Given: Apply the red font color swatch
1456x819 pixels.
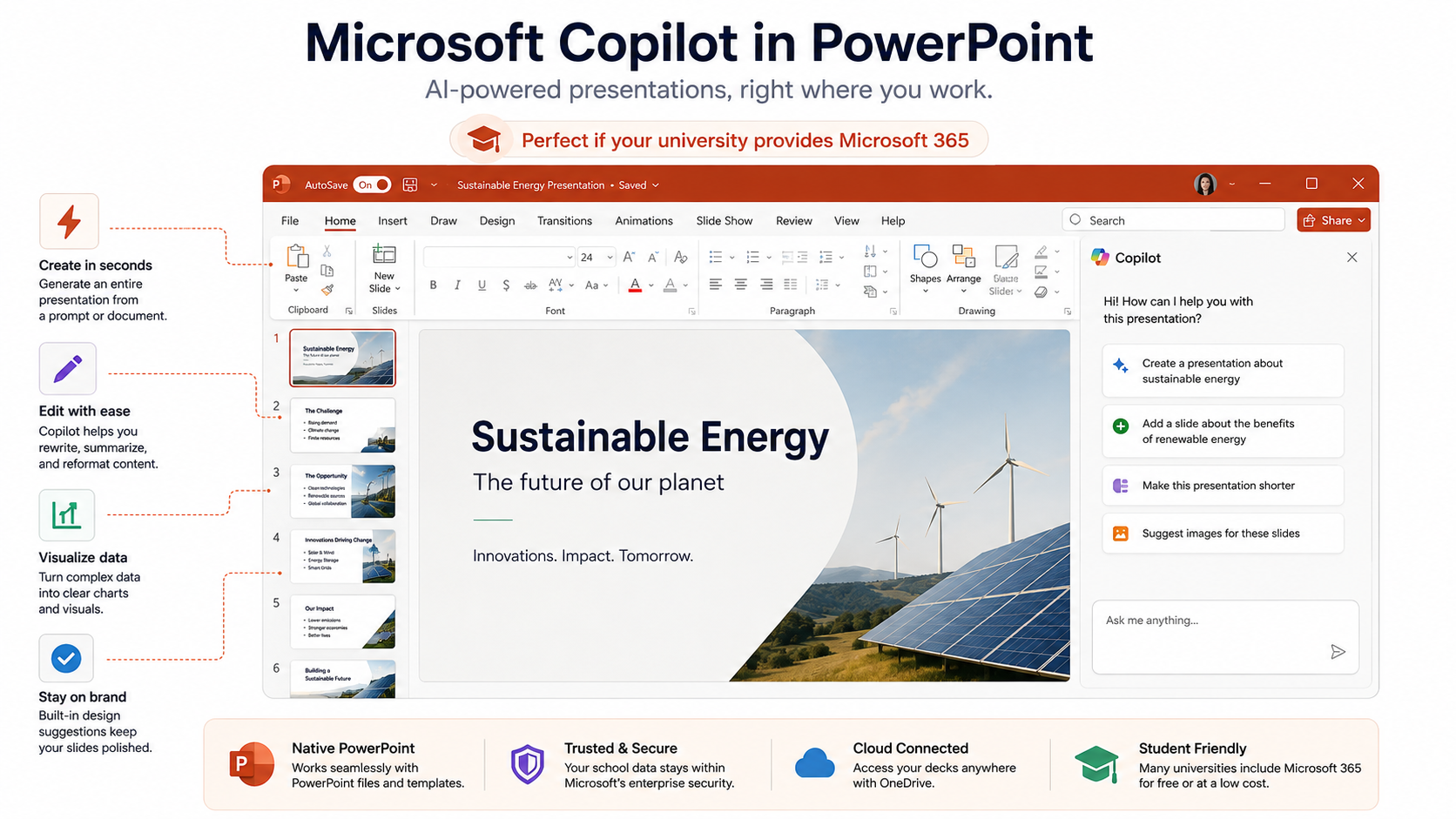Looking at the screenshot, I should [x=636, y=285].
